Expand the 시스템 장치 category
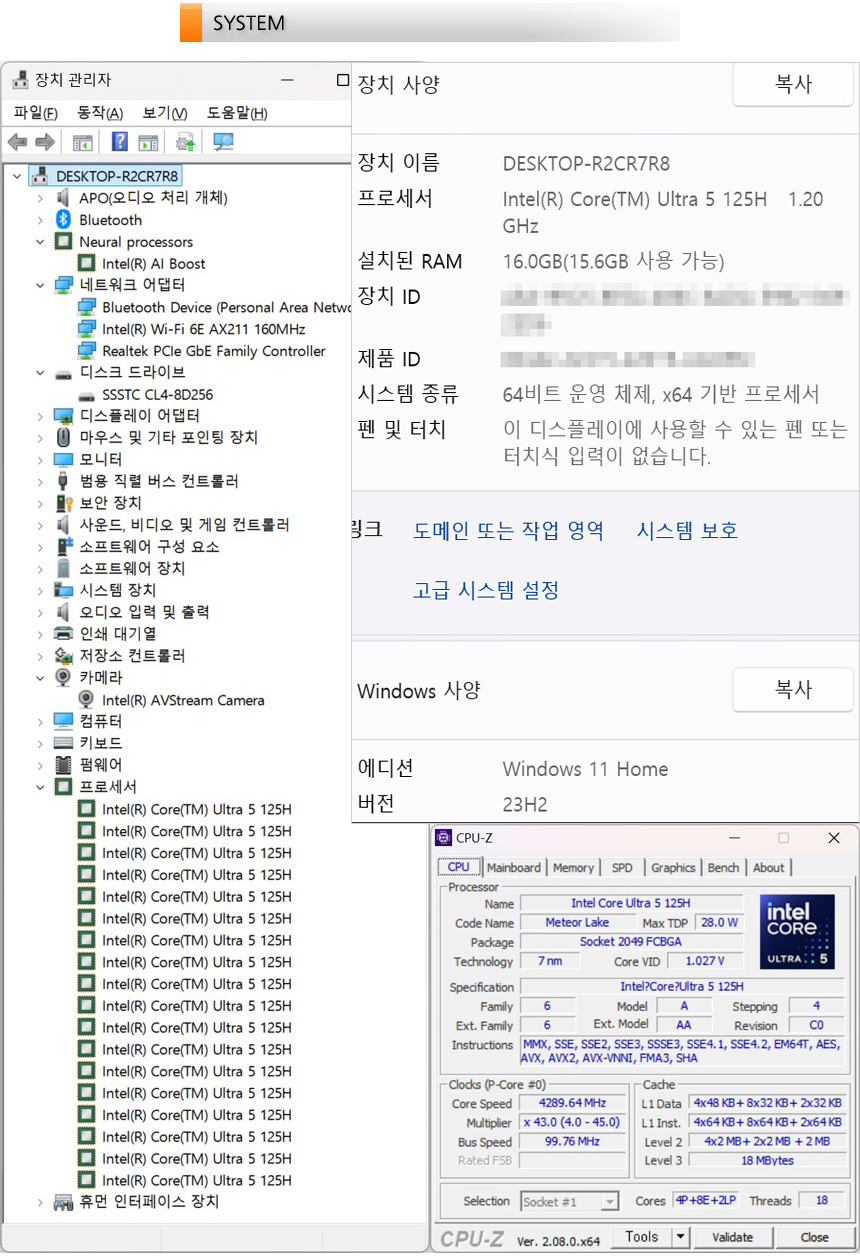This screenshot has height=1257, width=860. (x=40, y=591)
